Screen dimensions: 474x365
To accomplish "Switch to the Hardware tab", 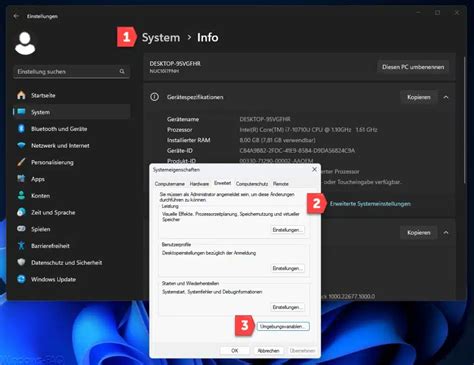I will (x=199, y=184).
